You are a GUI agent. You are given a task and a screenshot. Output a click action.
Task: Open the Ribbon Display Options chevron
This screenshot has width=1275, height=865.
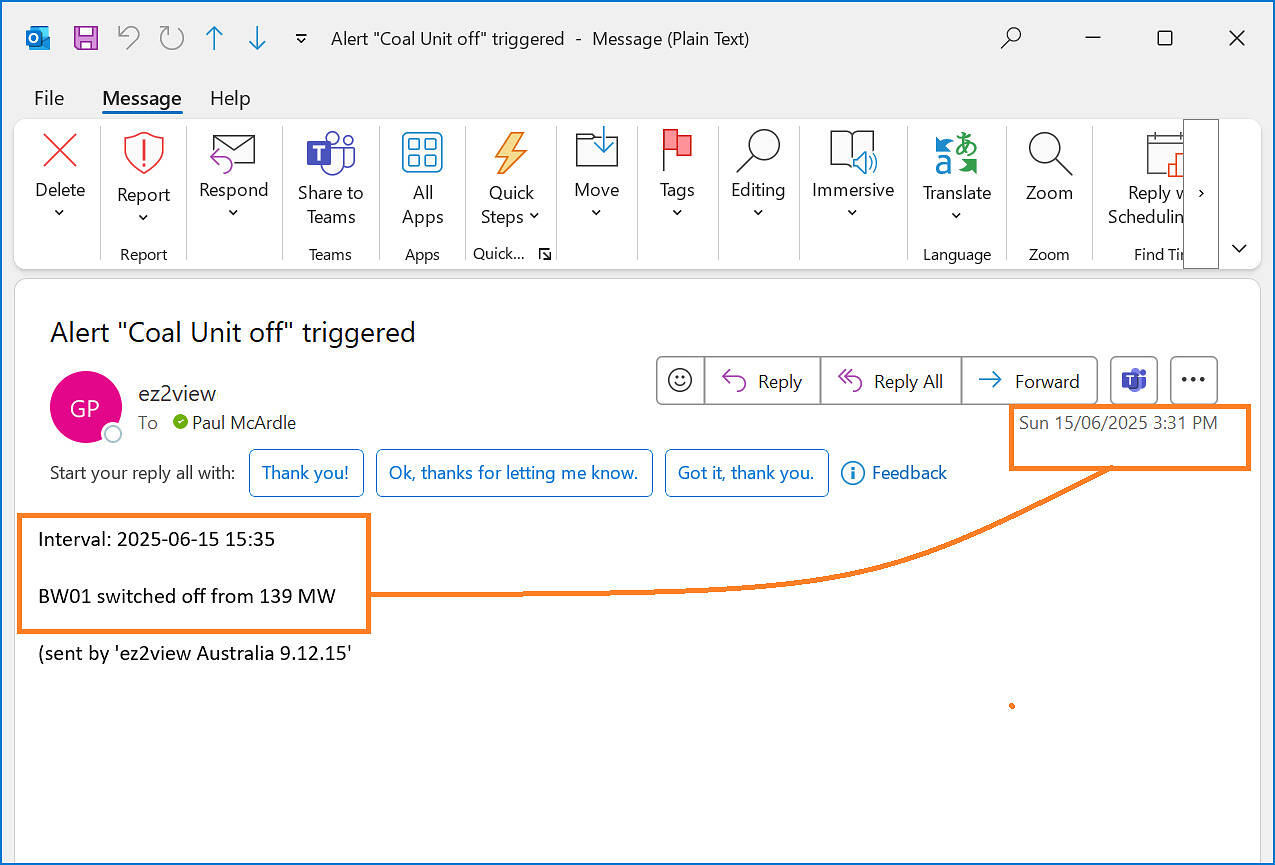click(x=1240, y=248)
